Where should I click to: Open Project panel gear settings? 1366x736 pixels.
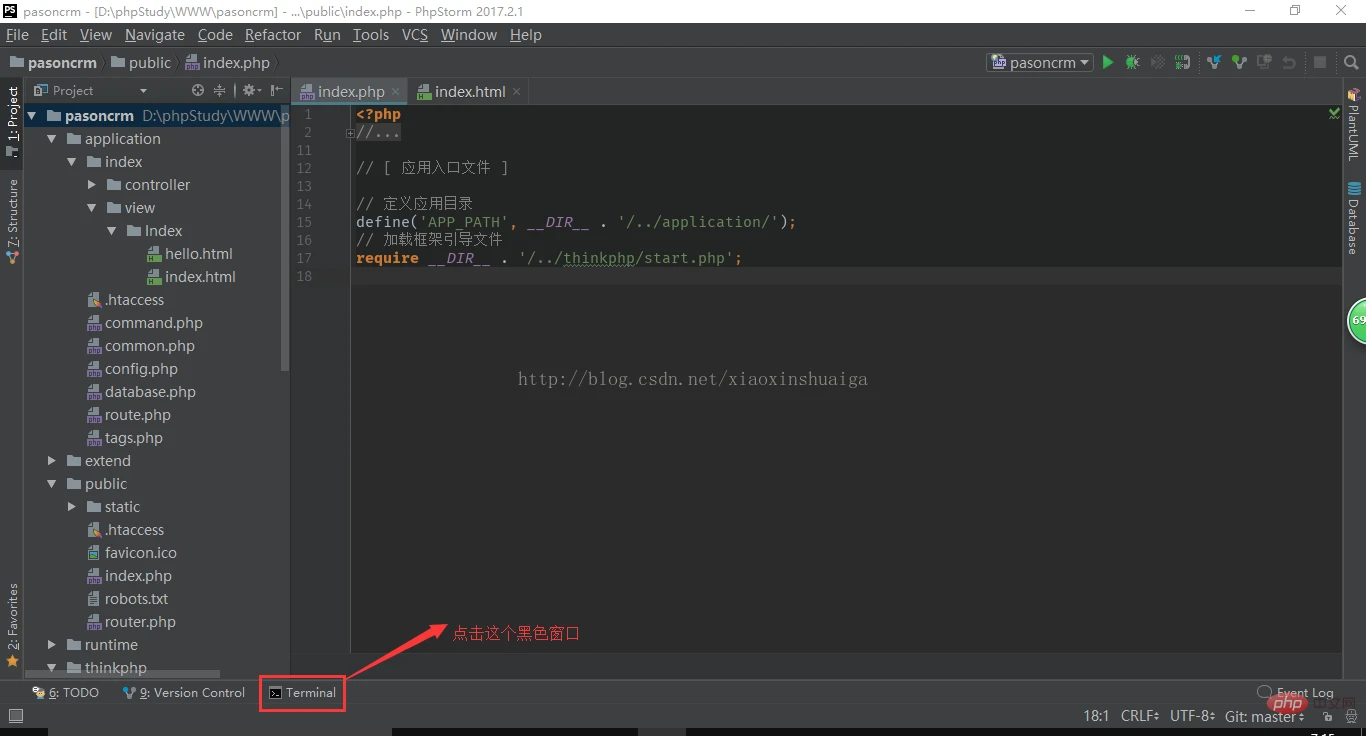pos(250,90)
